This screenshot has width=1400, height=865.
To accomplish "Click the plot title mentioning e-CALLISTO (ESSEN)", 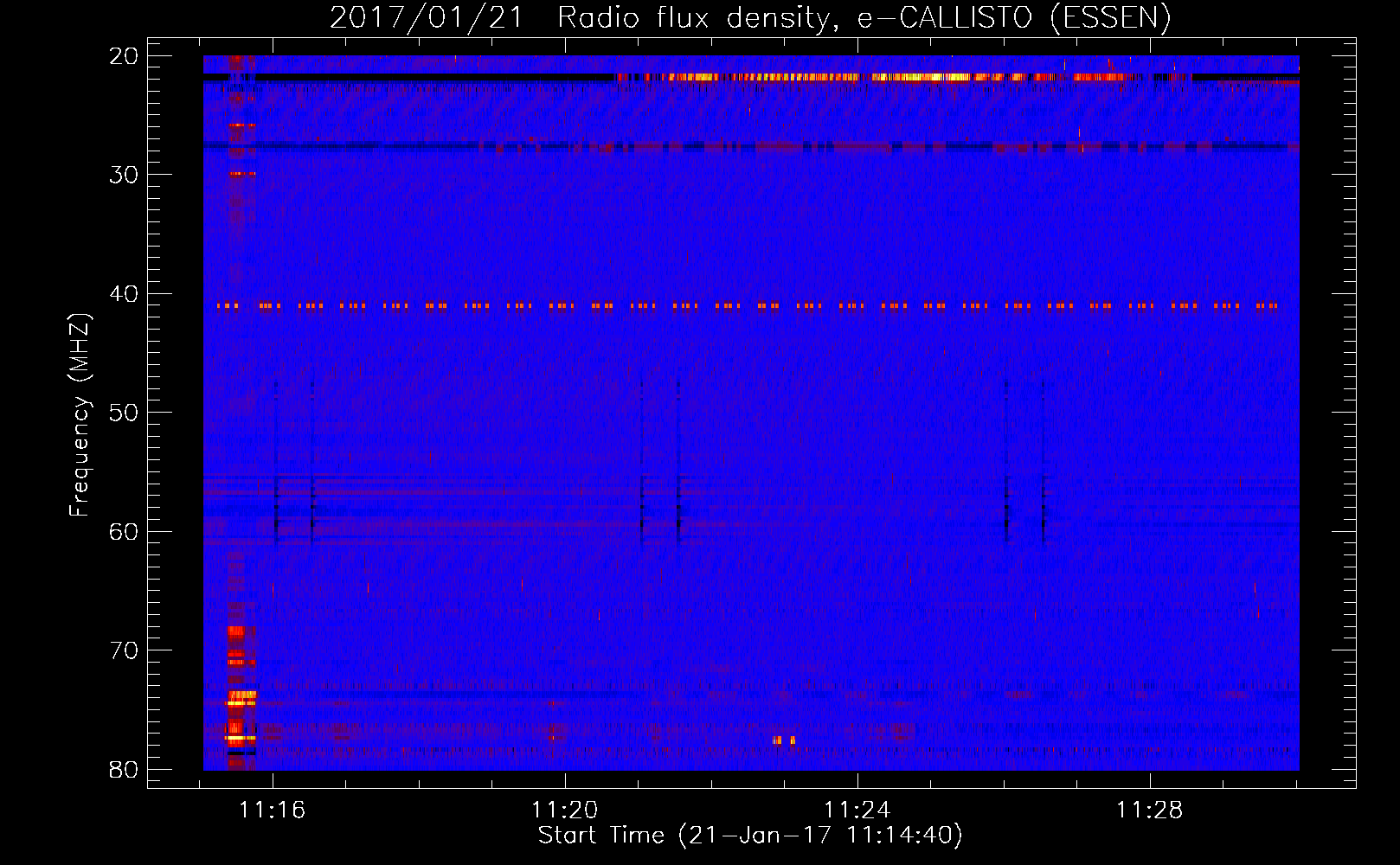I will pos(750,17).
